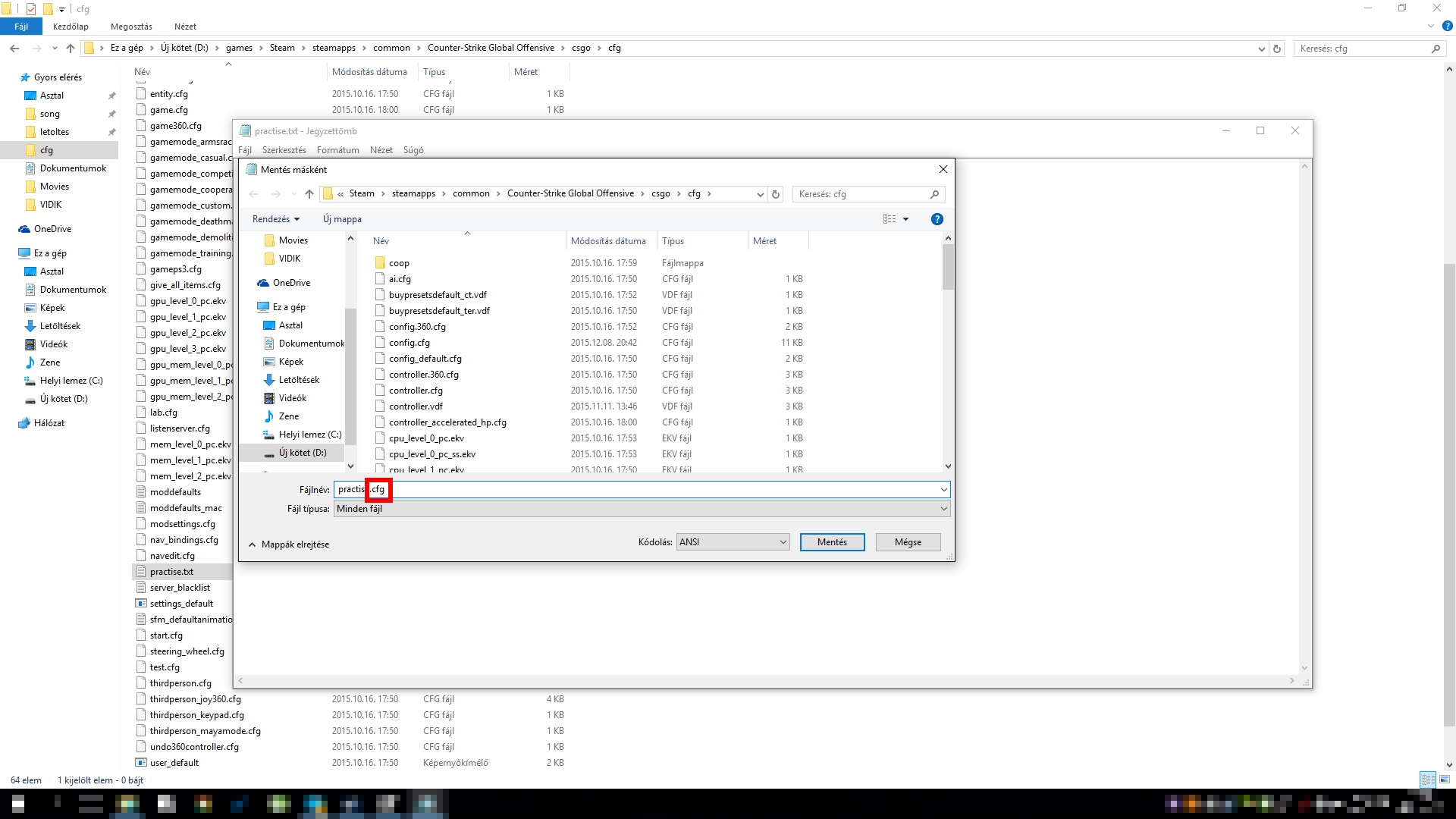This screenshot has width=1456, height=819.
Task: Open the coop folder icon
Action: (380, 263)
